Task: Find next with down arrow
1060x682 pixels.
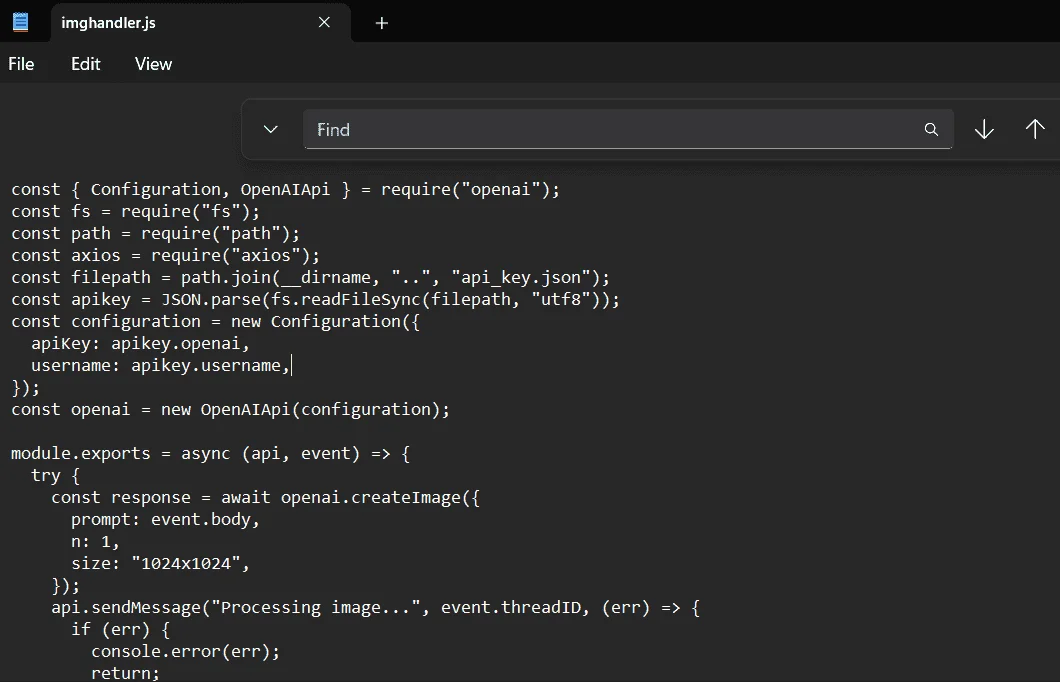Action: point(984,129)
